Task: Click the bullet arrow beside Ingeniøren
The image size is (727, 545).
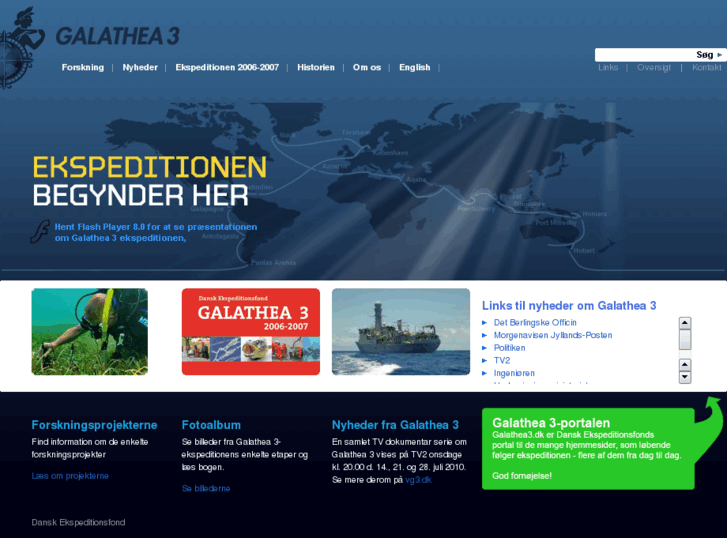Action: click(485, 373)
